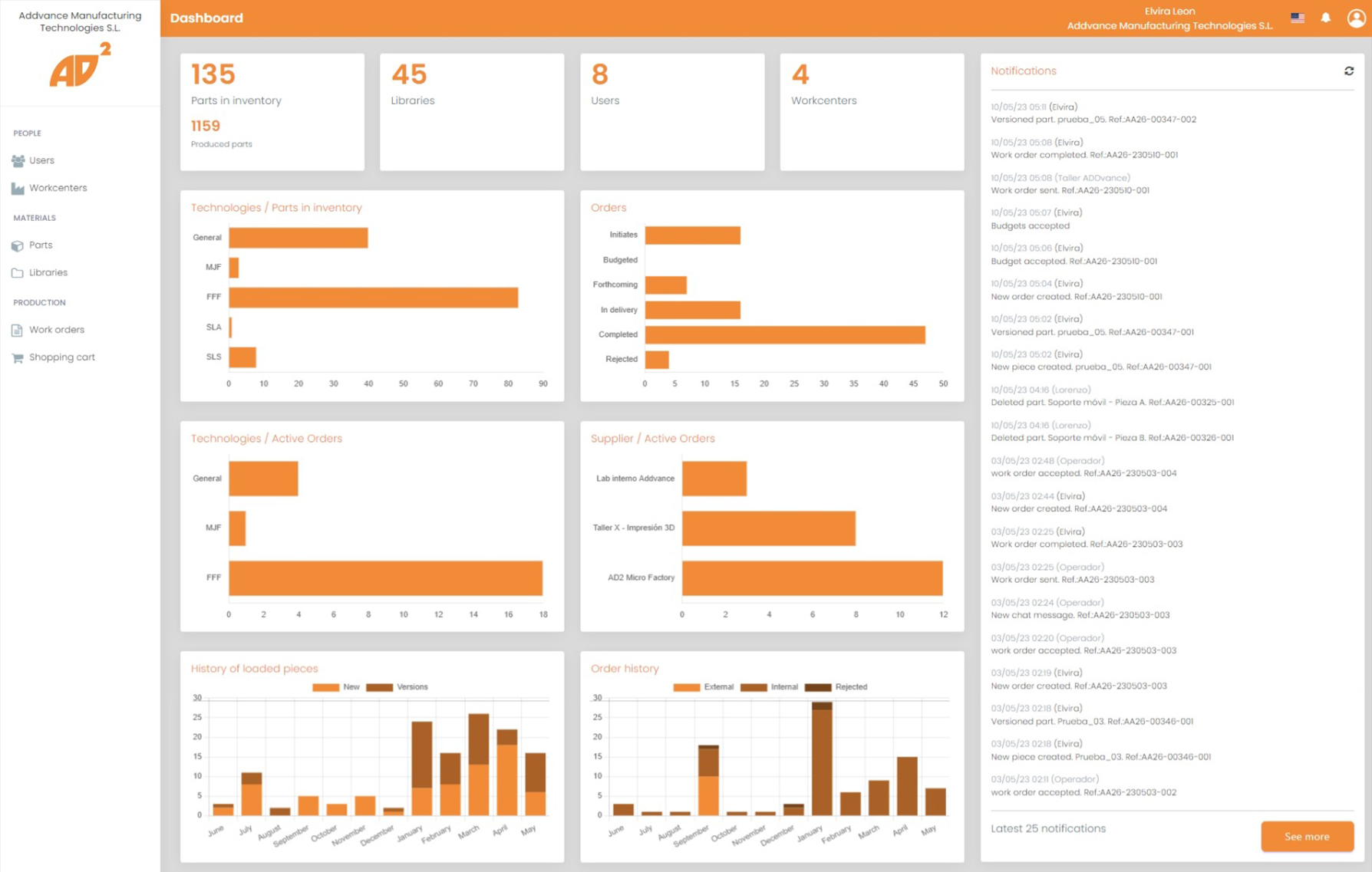Click the Workcenters factory icon

coord(18,189)
